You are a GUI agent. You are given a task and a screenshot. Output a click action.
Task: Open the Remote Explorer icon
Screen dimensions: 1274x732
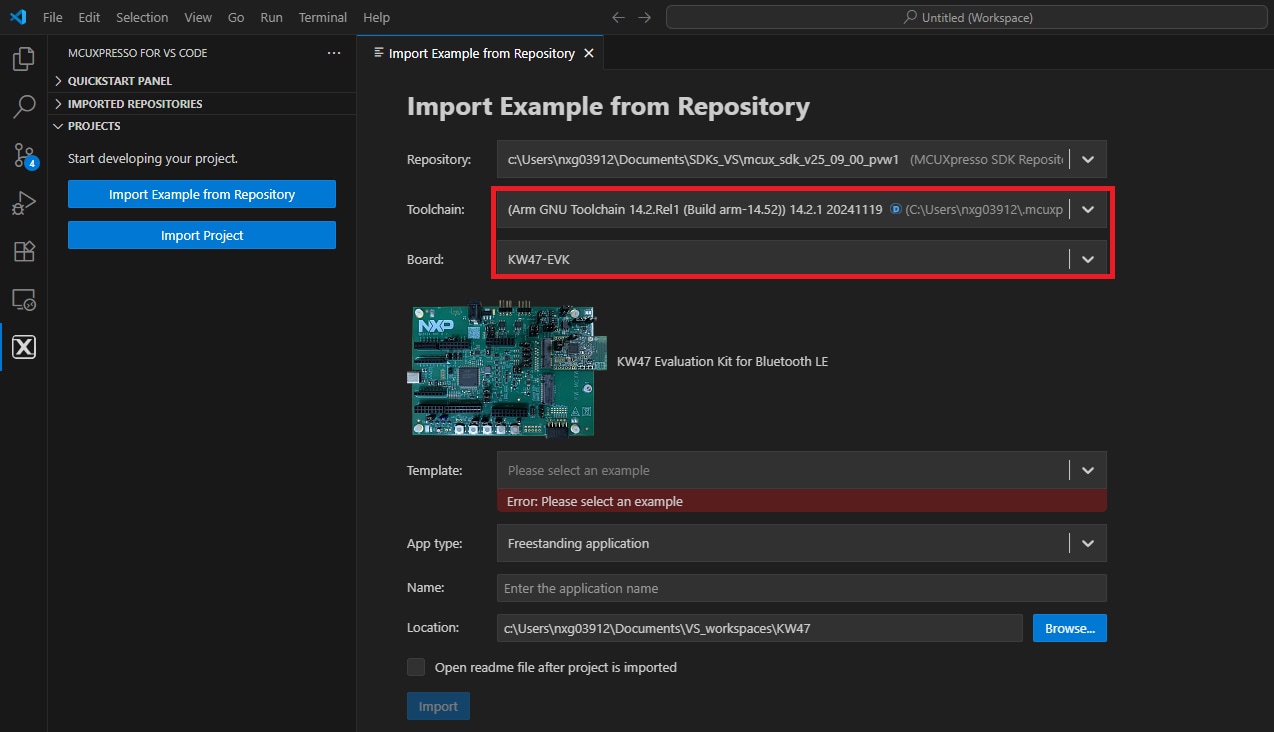coord(22,299)
